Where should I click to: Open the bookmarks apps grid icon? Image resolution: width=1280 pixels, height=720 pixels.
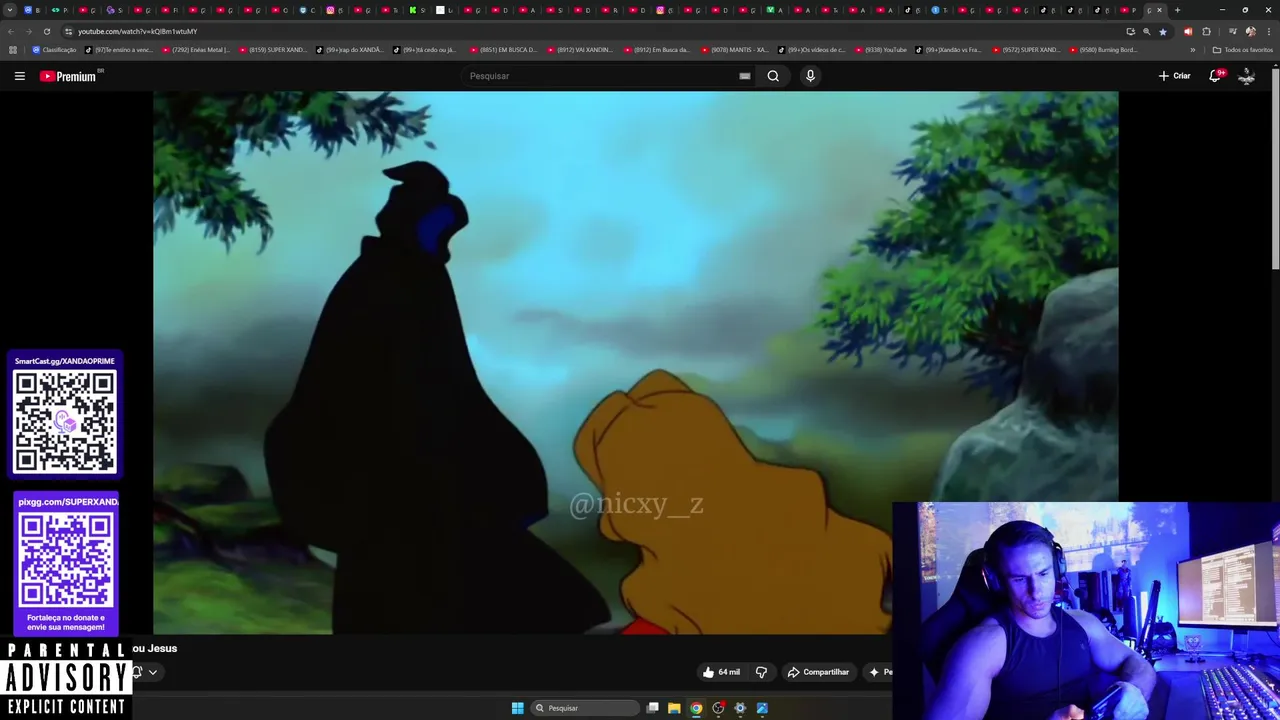coord(13,50)
